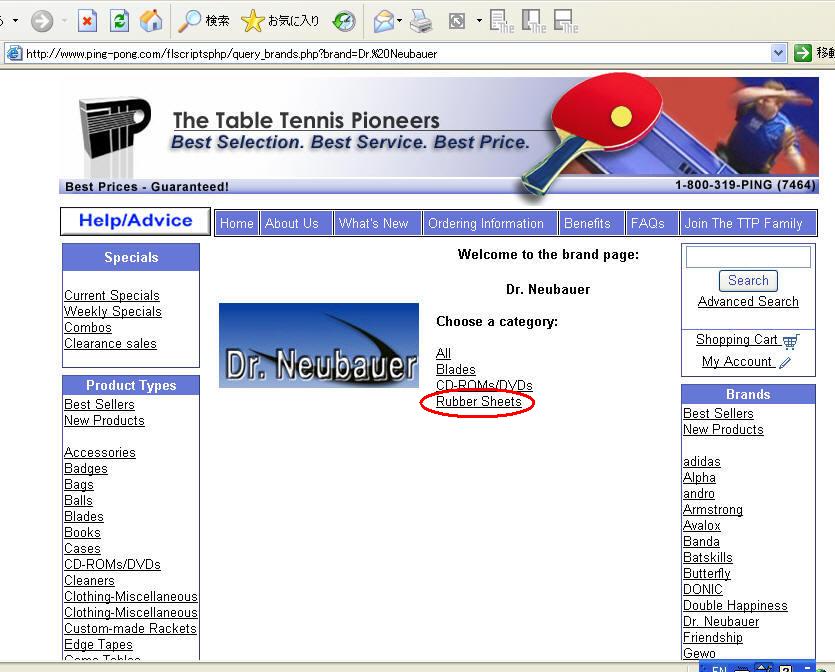Click the browser address bar URL field

point(397,53)
